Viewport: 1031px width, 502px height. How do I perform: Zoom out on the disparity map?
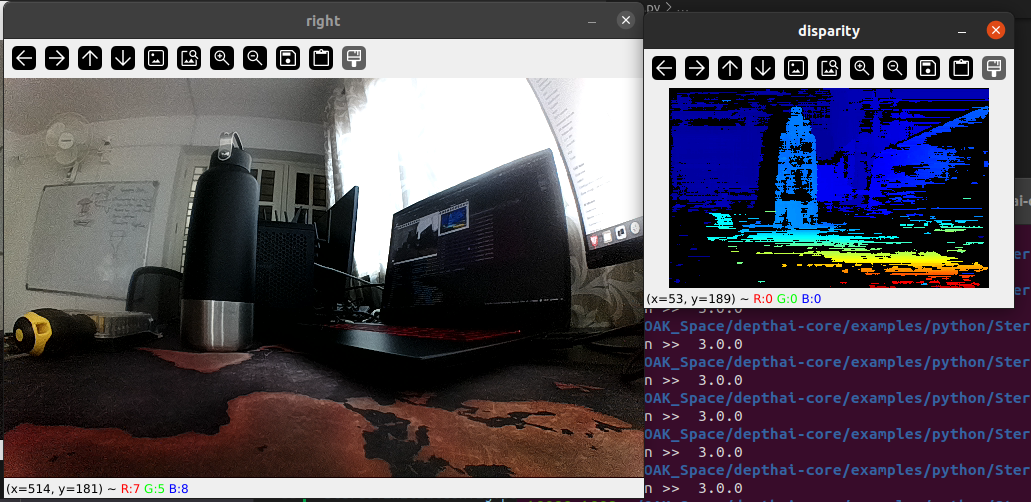895,68
